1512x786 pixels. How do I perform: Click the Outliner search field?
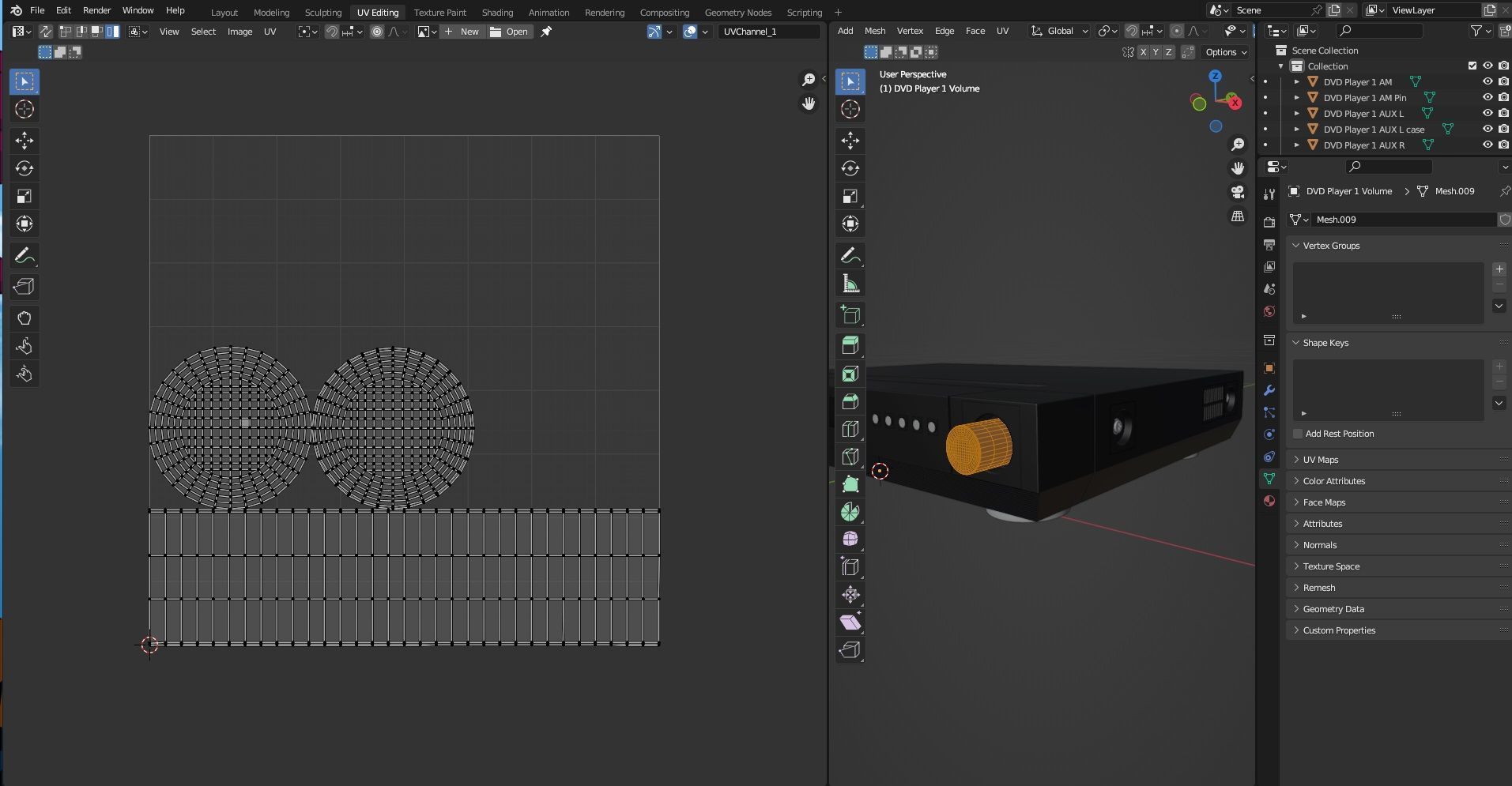[x=1379, y=31]
